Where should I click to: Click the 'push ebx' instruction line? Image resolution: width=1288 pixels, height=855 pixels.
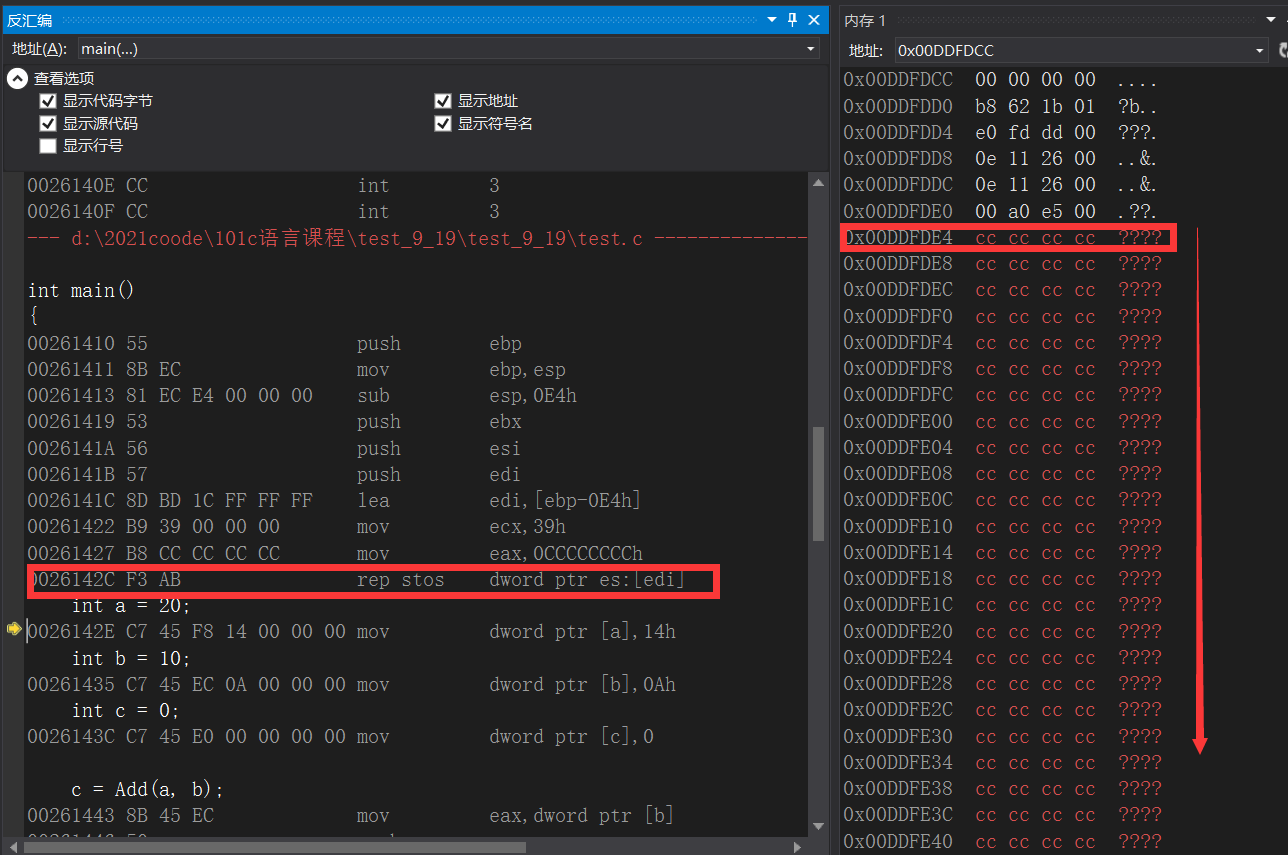pos(275,421)
